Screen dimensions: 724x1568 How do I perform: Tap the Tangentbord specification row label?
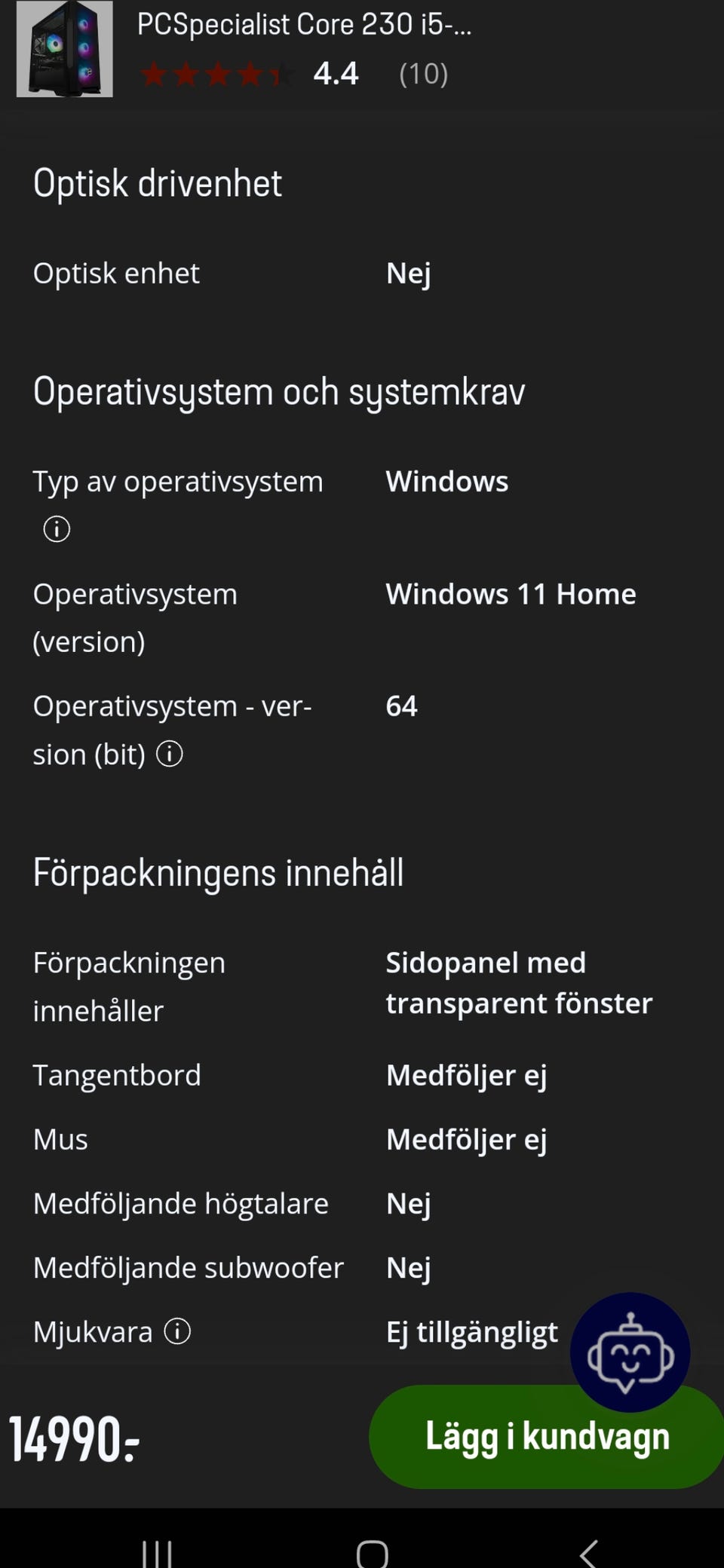117,1075
